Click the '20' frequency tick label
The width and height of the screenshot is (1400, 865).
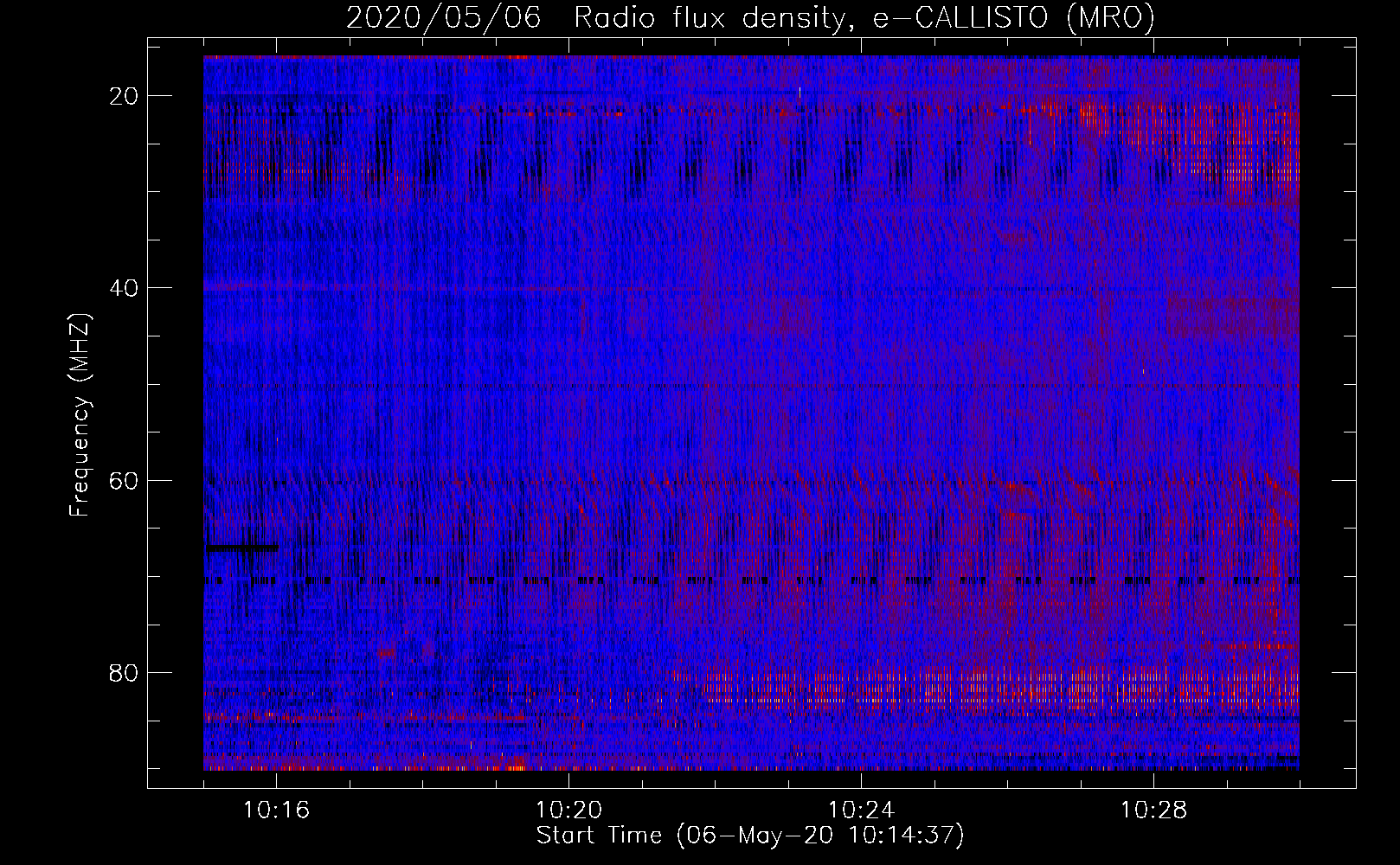click(125, 96)
